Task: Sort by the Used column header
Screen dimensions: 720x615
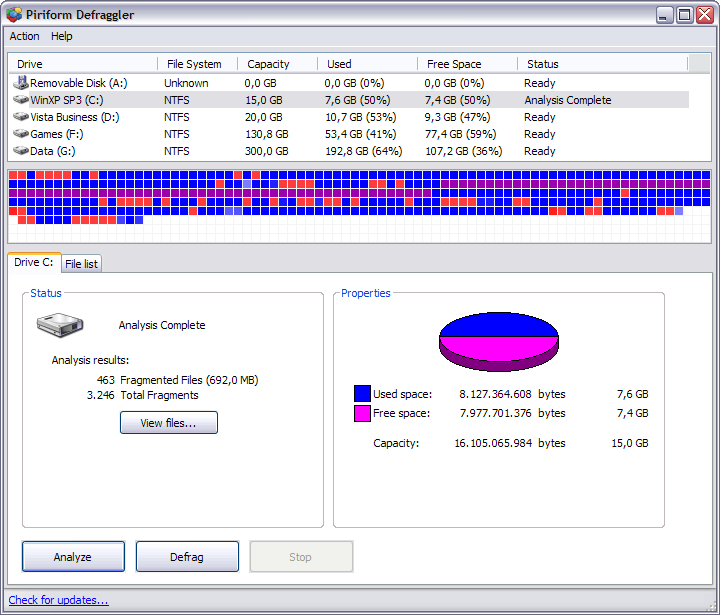Action: 367,64
